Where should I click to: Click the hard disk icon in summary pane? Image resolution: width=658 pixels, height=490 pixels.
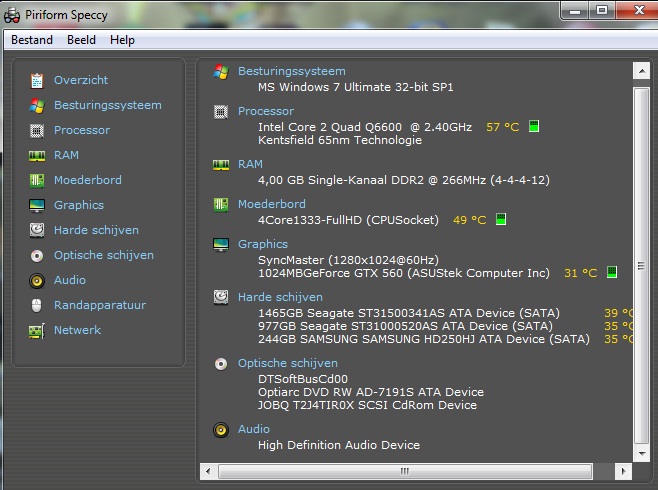(x=221, y=297)
